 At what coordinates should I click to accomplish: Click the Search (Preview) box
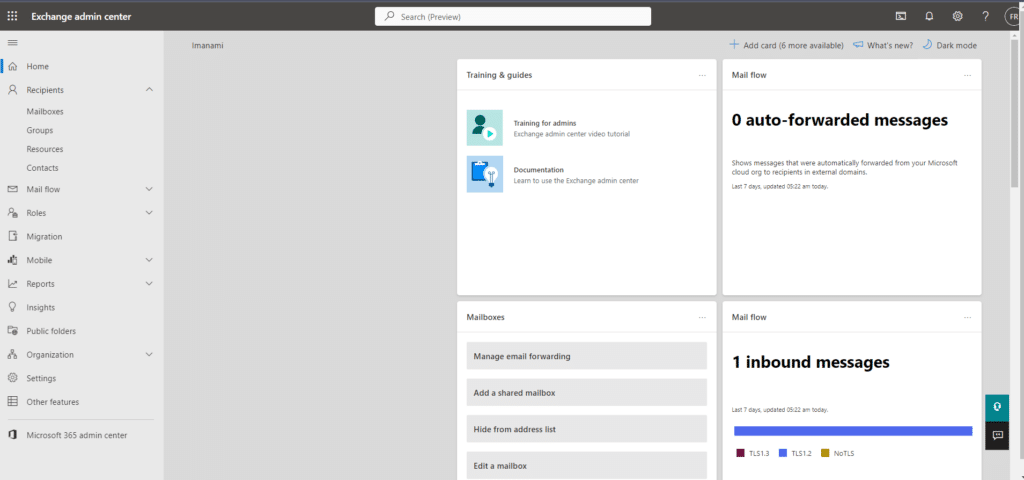[x=513, y=16]
